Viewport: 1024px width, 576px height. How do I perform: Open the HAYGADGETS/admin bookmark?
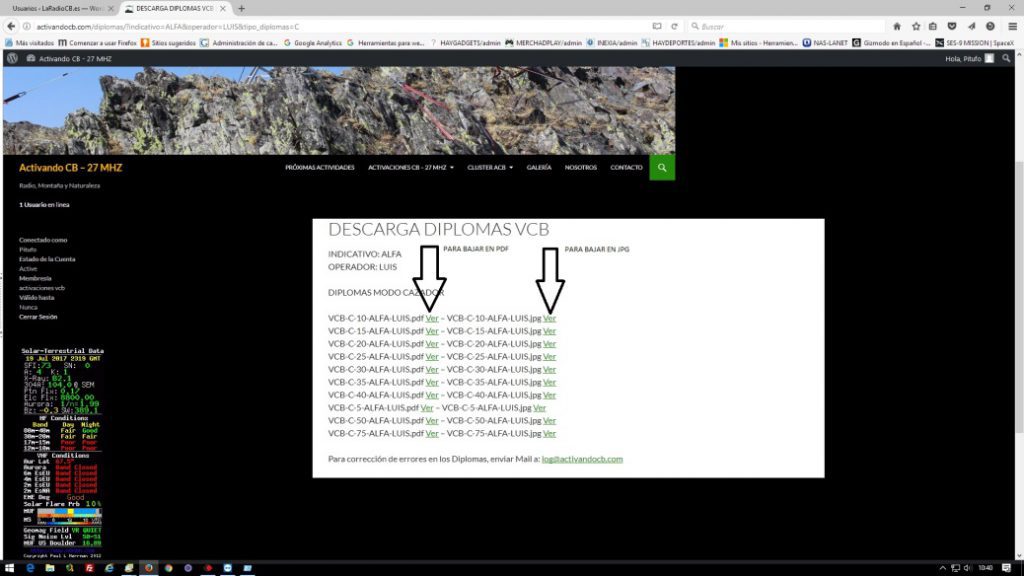point(465,42)
